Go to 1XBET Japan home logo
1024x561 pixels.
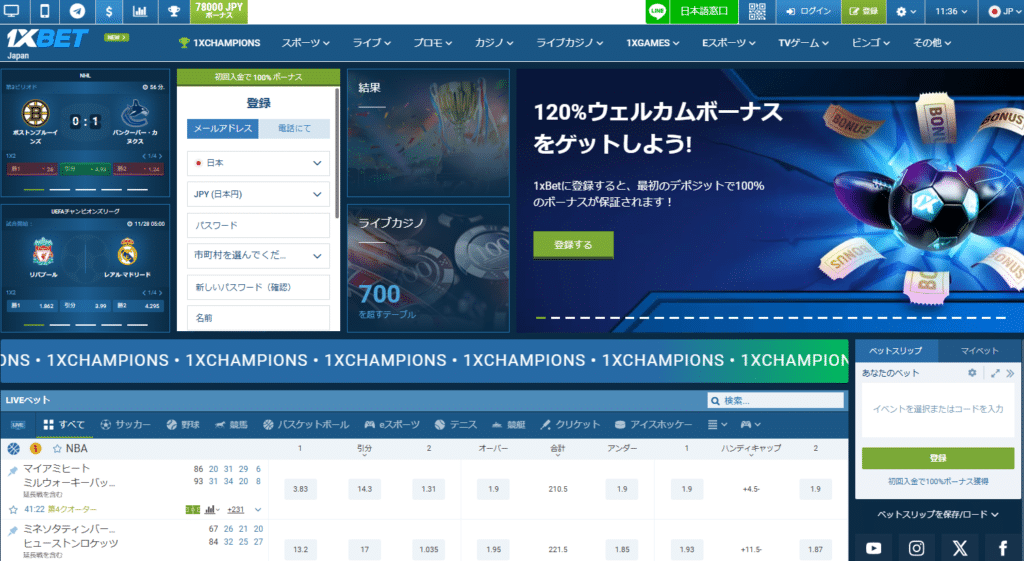point(46,42)
